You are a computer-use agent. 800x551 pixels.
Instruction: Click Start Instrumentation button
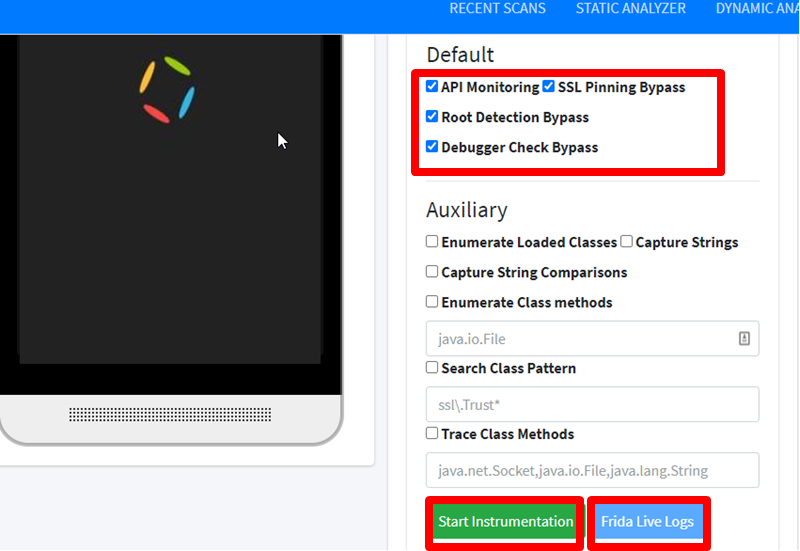point(505,521)
